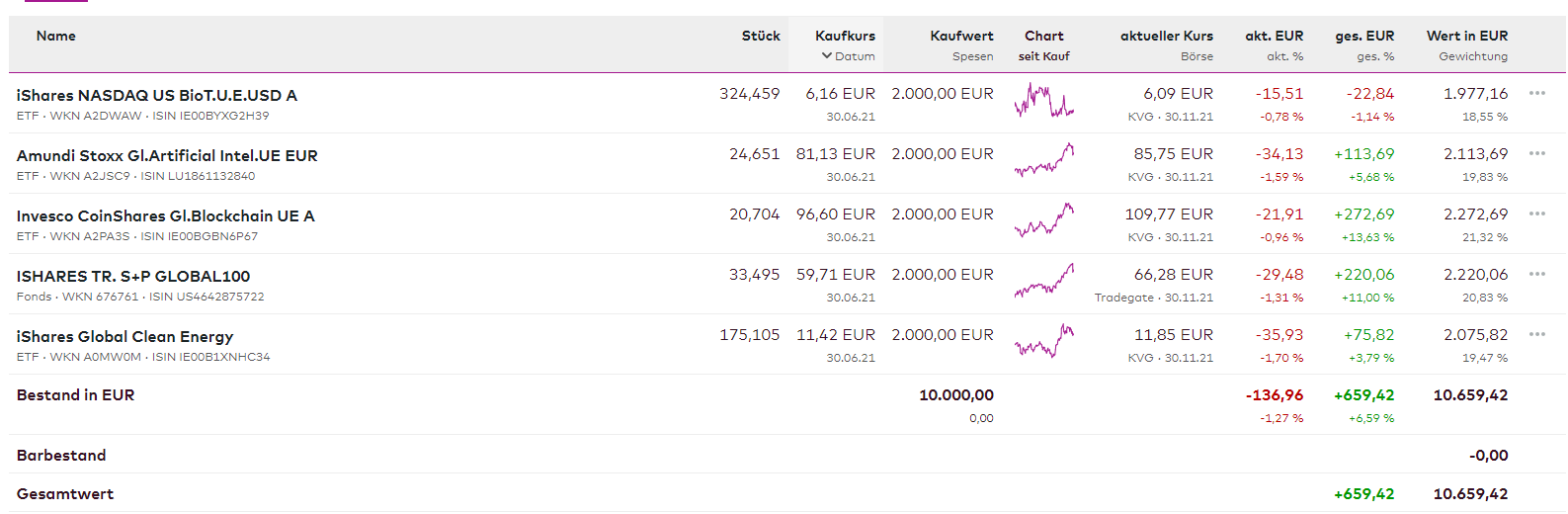This screenshot has width=1568, height=514.
Task: Open Invesco CoinShares Gl.Blockchain UE A
Action: click(x=166, y=216)
